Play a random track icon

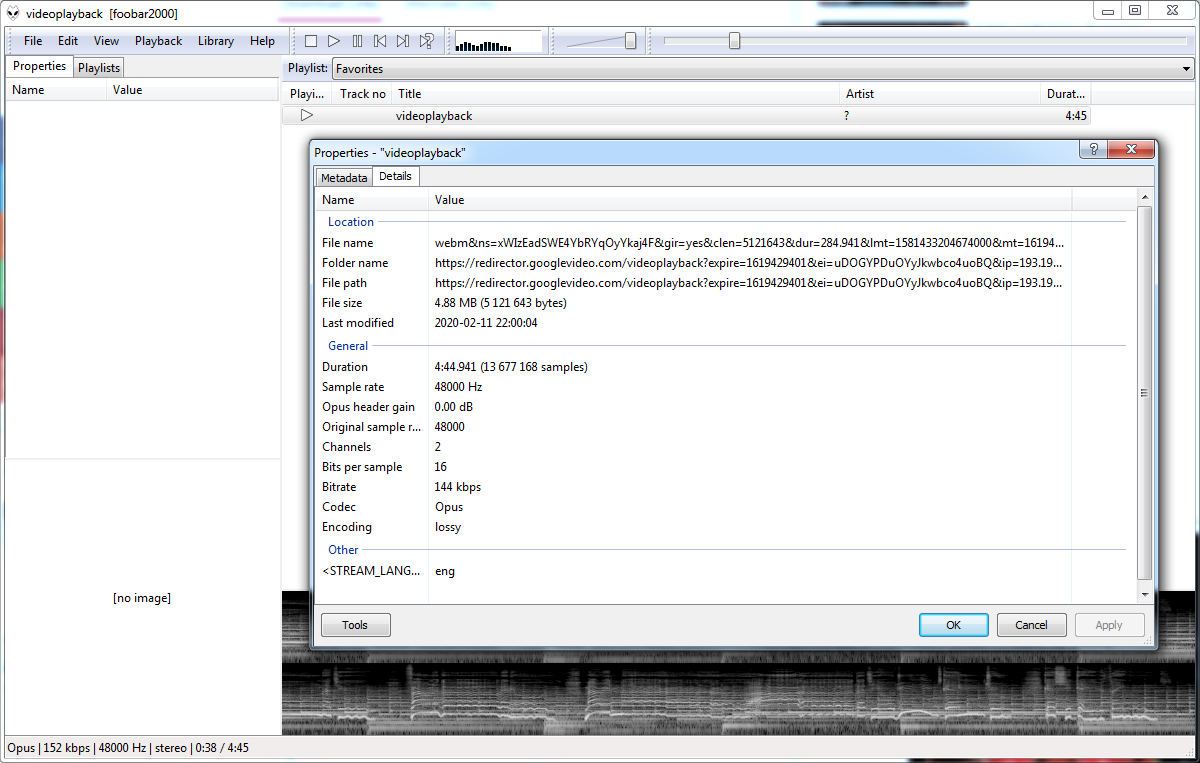click(x=426, y=41)
